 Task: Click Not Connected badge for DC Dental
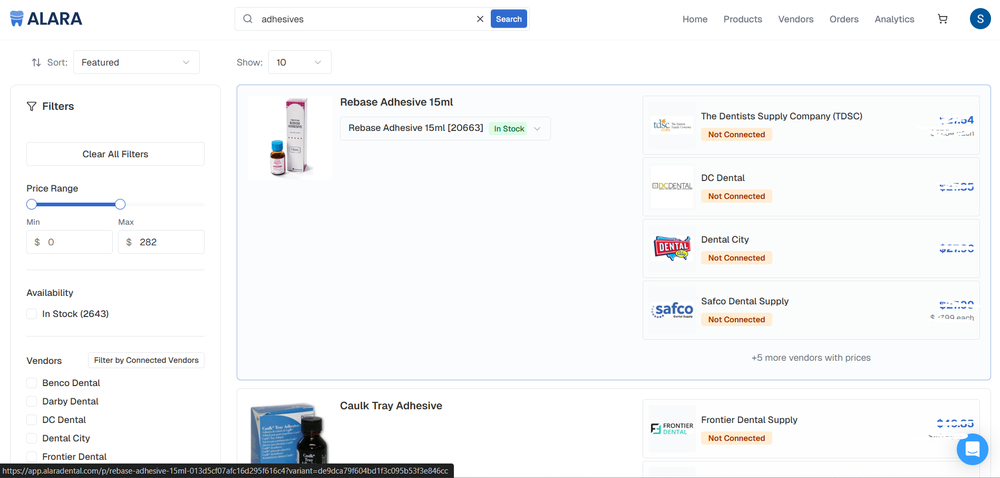pyautogui.click(x=736, y=196)
